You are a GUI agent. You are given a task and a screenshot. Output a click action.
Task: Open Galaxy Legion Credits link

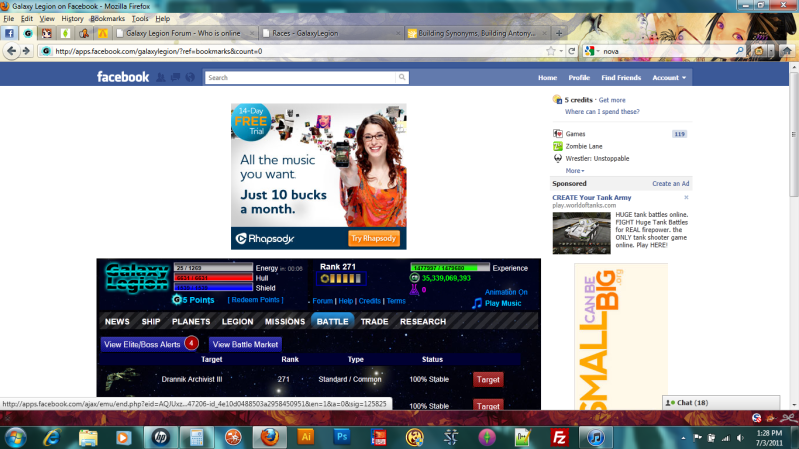pyautogui.click(x=369, y=301)
